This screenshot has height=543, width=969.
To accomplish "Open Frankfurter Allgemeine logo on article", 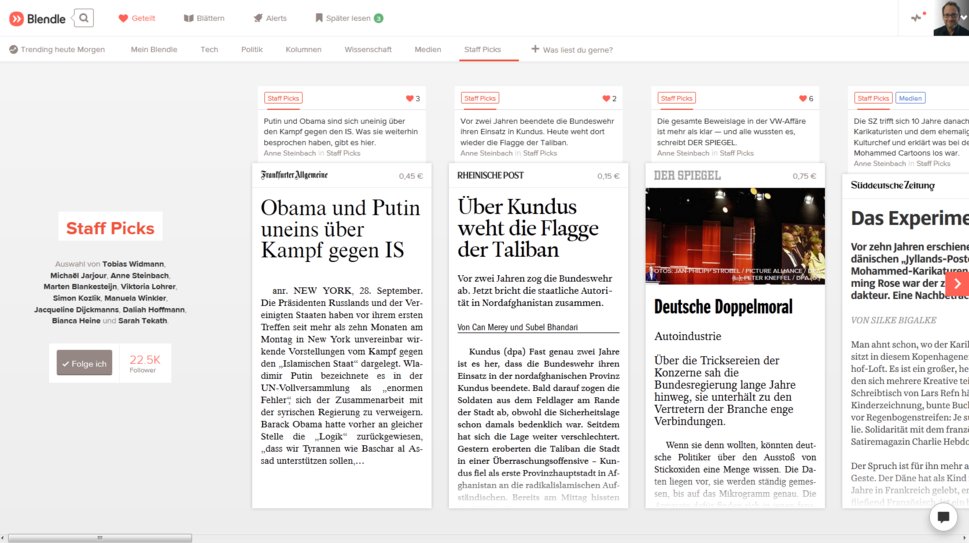I will tap(294, 175).
